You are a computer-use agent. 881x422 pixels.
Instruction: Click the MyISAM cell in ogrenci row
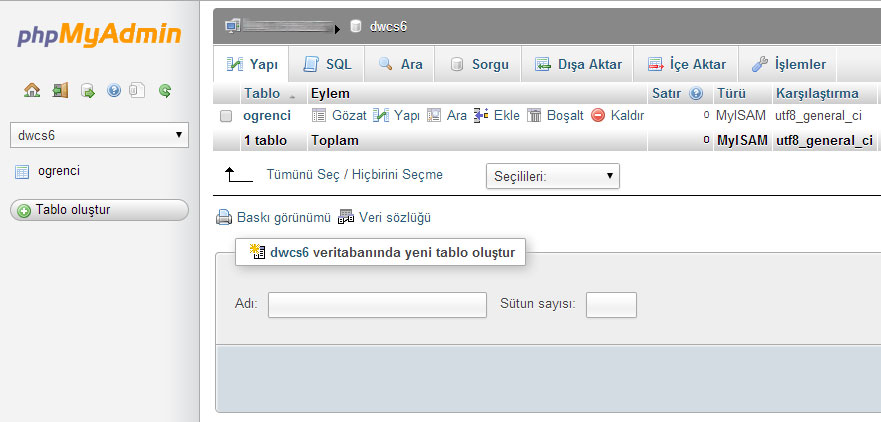[x=741, y=116]
